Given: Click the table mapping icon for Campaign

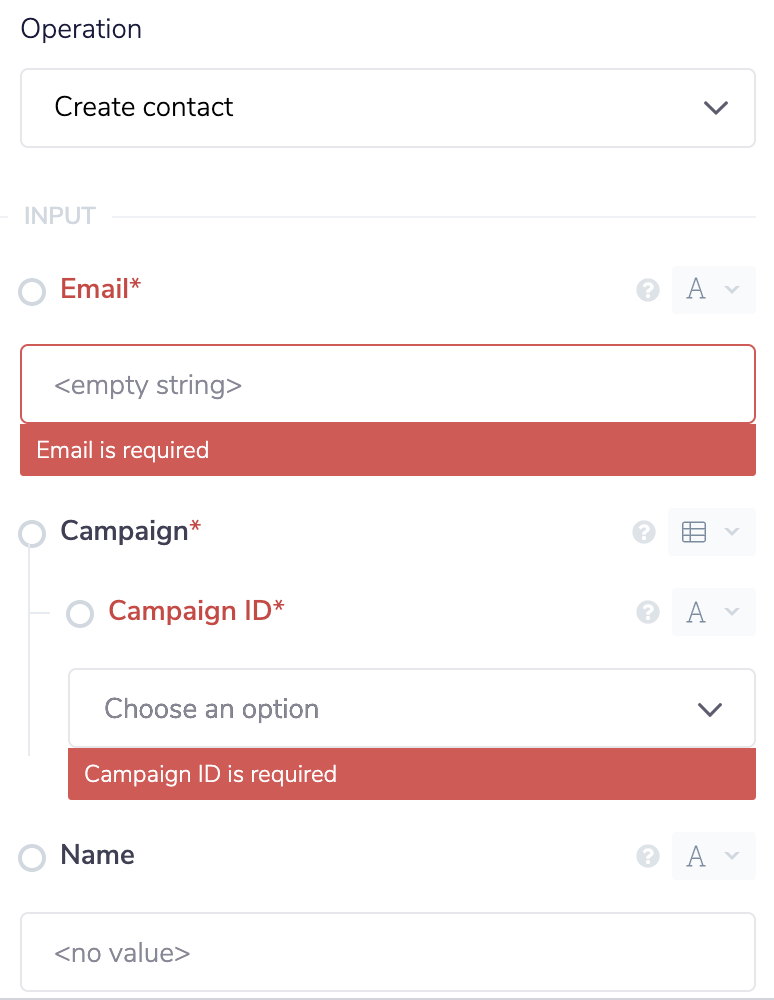Looking at the screenshot, I should click(693, 532).
